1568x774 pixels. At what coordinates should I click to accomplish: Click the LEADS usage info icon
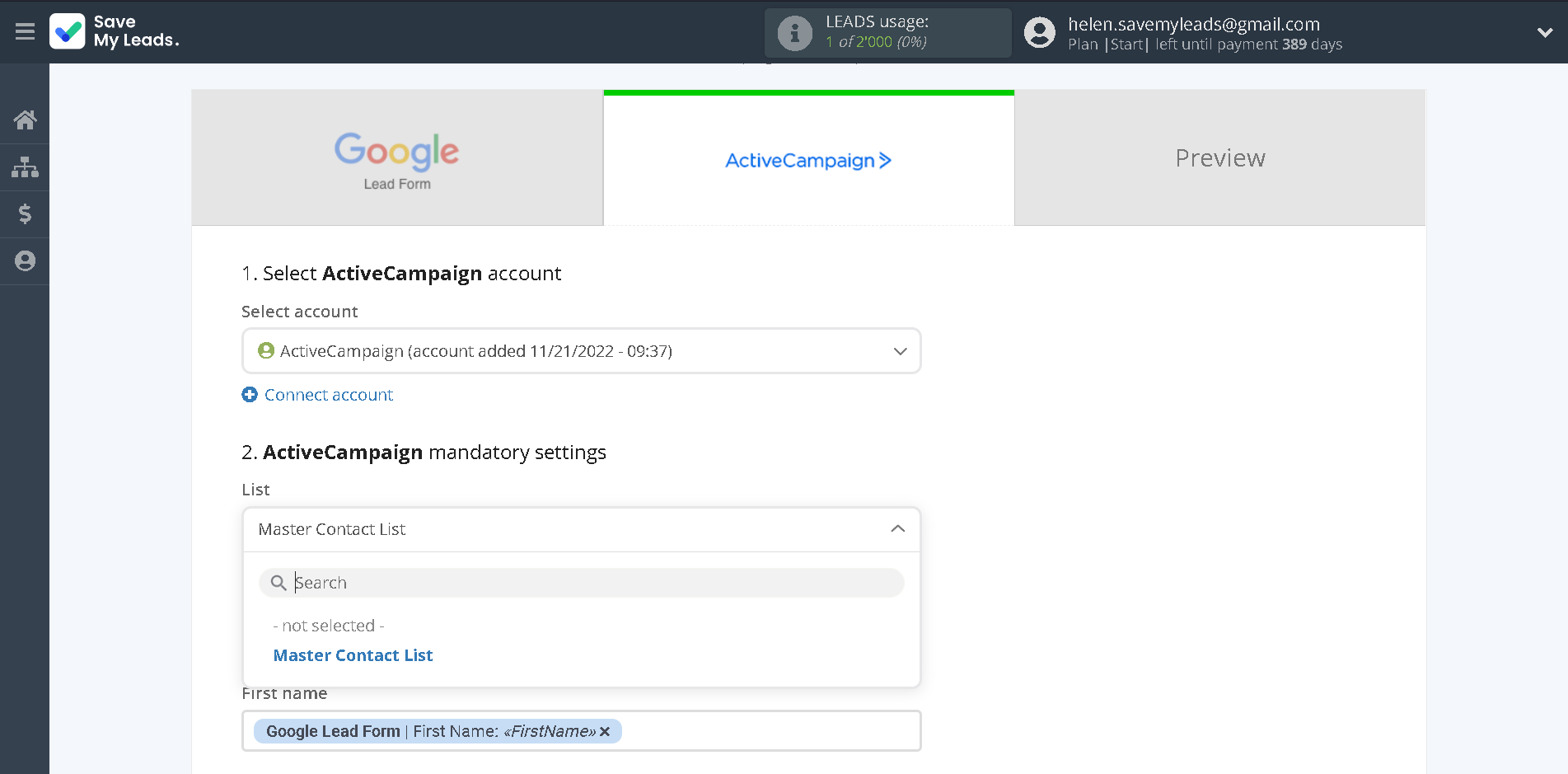tap(794, 33)
